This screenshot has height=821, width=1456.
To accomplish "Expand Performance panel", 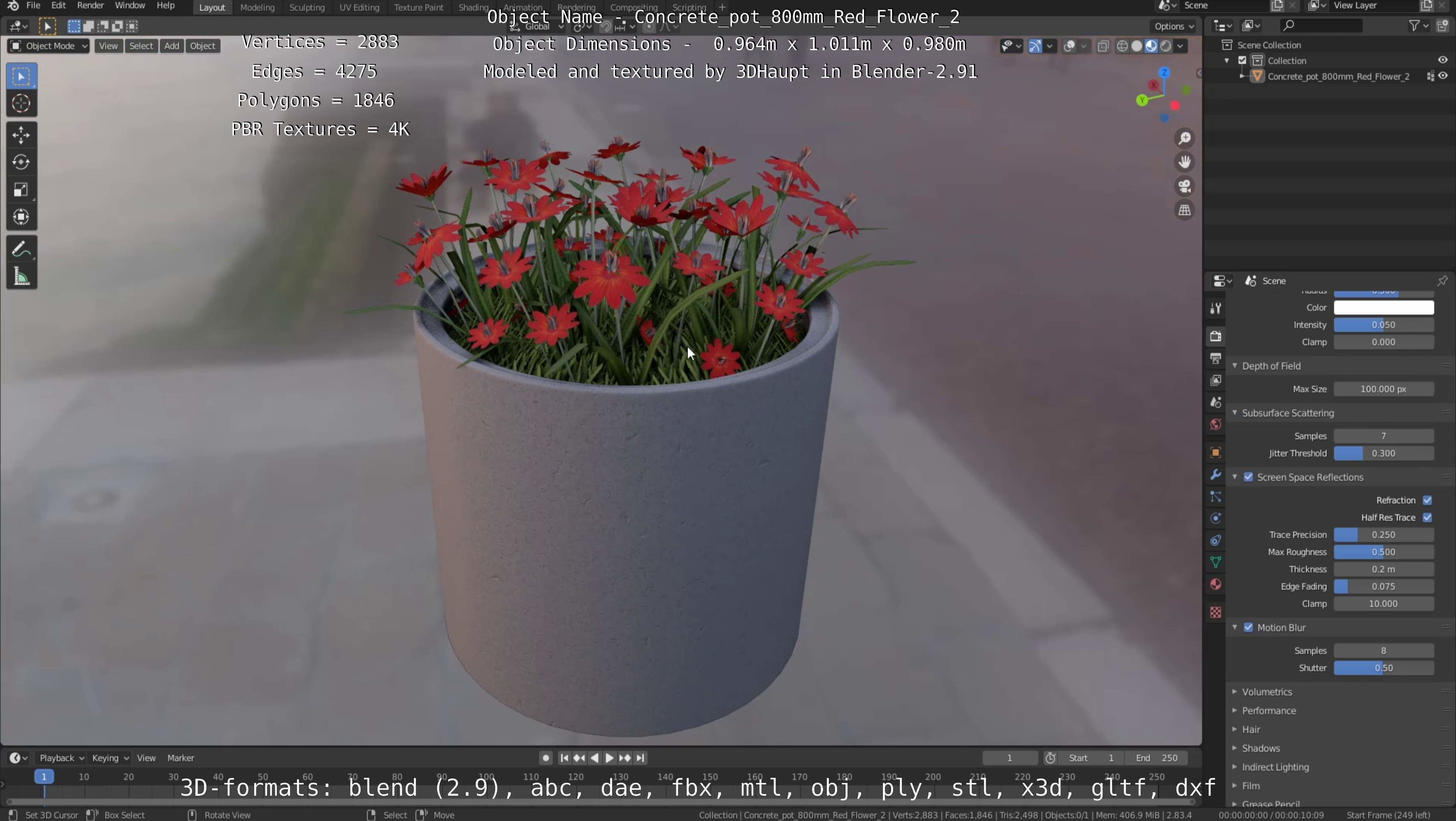I will point(1269,711).
